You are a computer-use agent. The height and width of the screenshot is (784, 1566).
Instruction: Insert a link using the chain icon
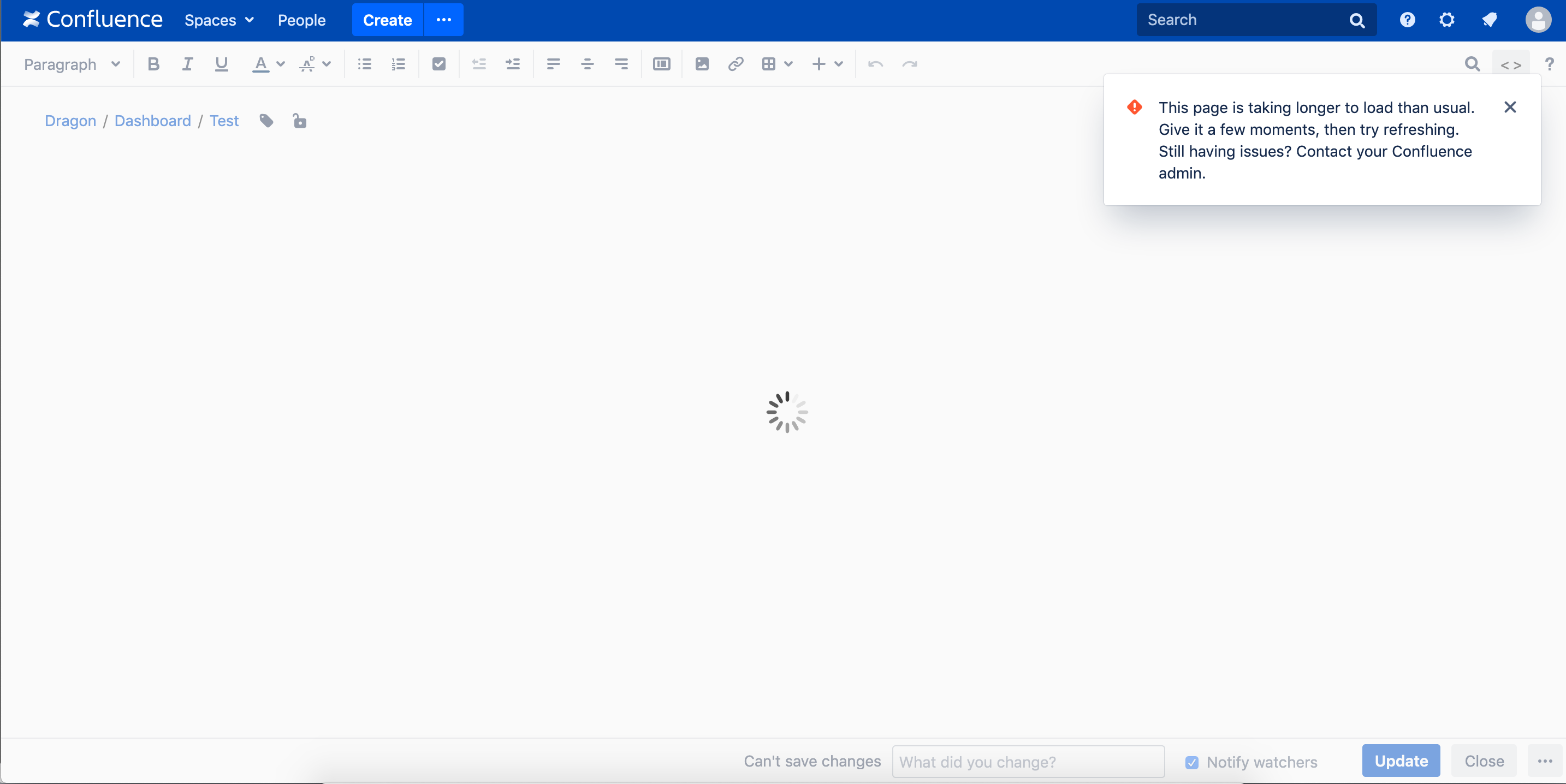[735, 64]
